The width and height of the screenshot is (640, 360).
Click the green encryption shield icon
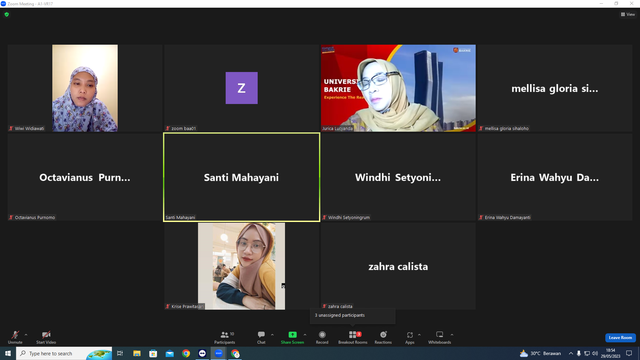(7, 14)
